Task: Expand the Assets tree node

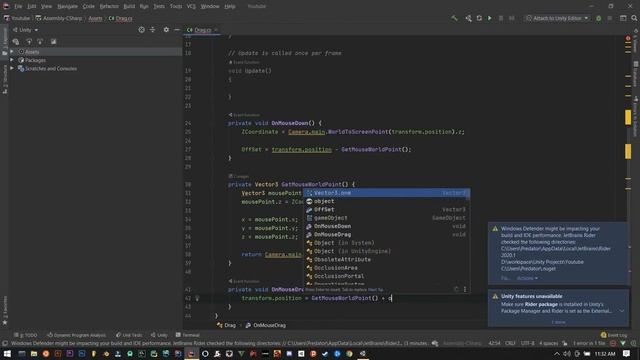Action: coord(12,52)
